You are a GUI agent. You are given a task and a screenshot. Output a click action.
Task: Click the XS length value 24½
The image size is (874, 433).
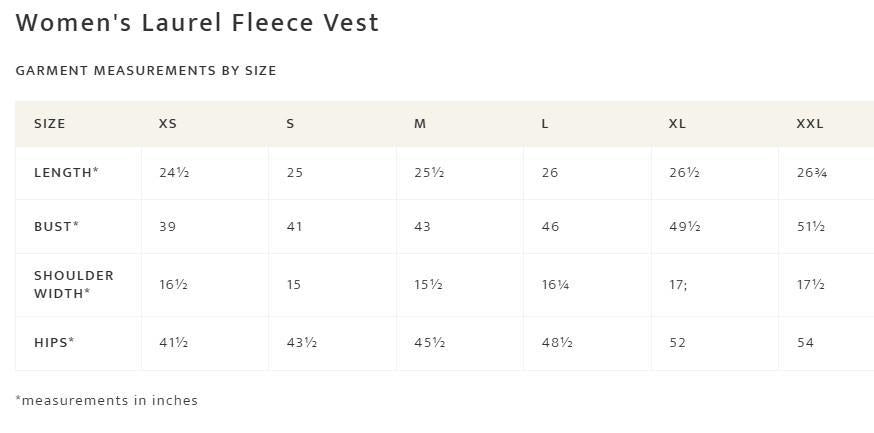coord(174,173)
